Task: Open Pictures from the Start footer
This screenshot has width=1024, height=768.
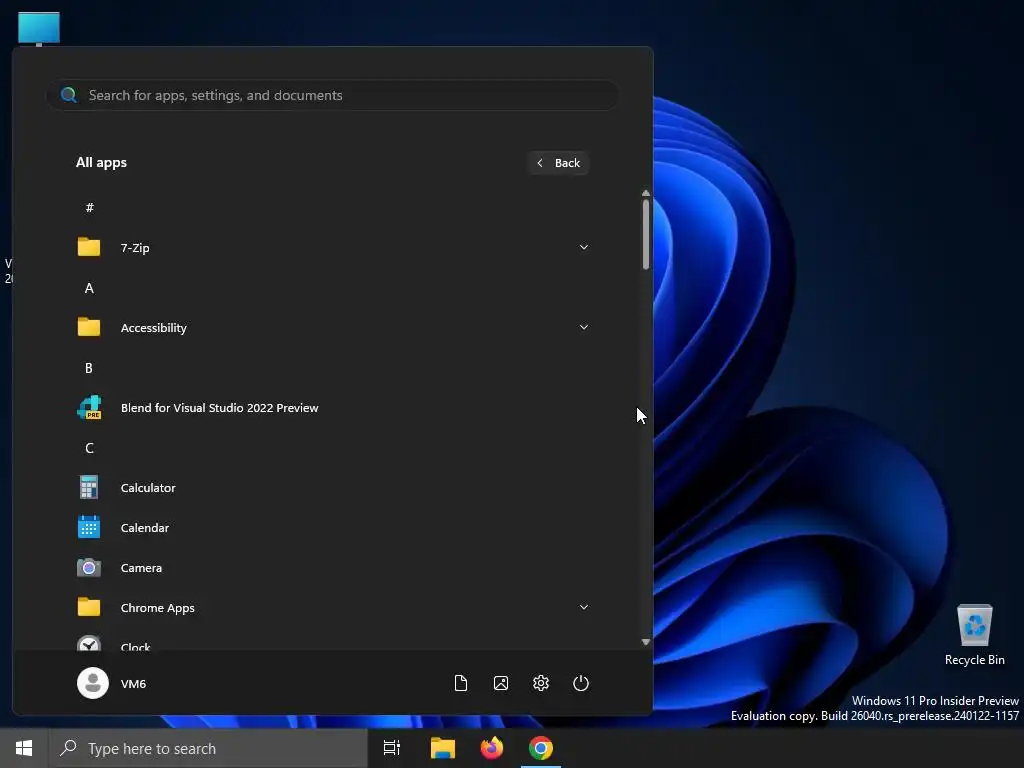Action: click(501, 683)
